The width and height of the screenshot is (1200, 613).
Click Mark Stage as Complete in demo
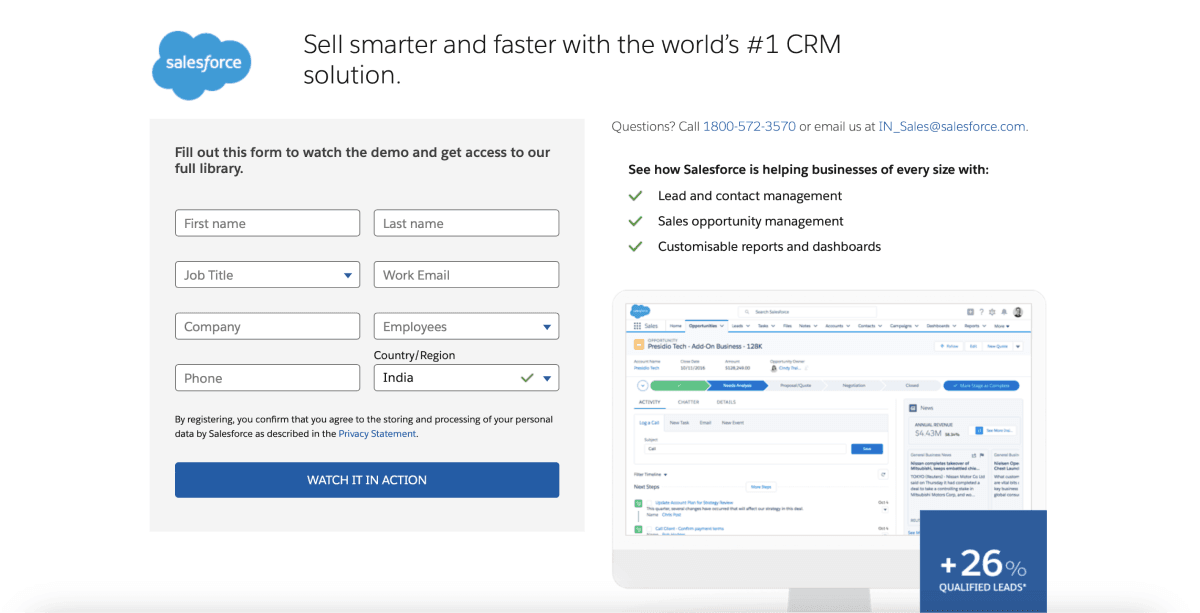pos(981,385)
